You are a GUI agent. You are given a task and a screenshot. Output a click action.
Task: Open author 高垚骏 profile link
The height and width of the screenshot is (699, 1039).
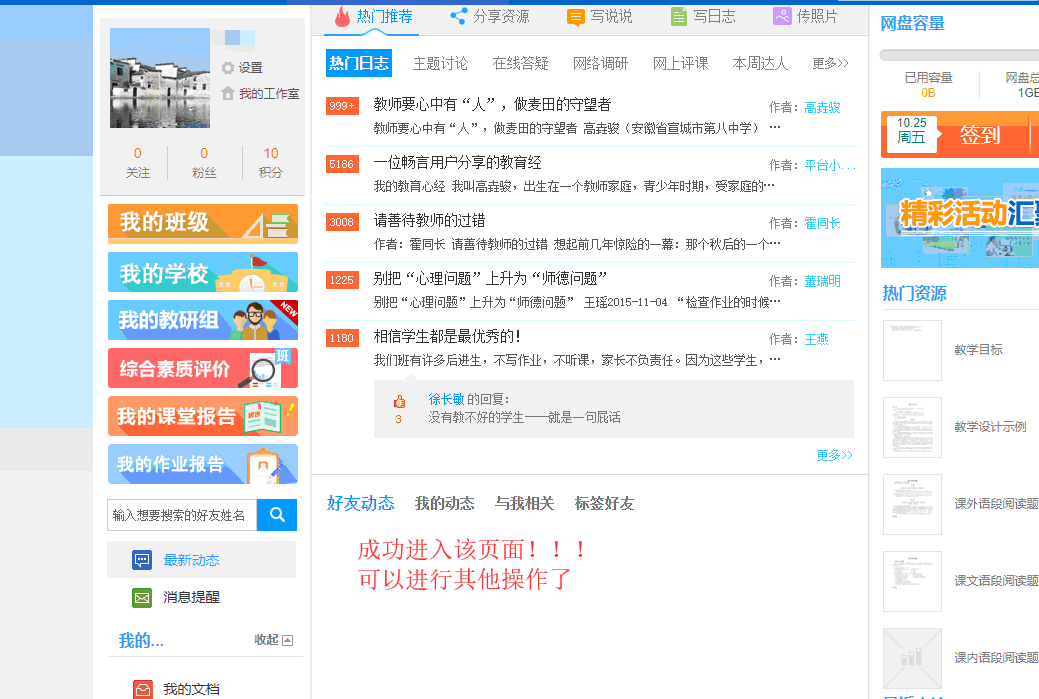tap(822, 107)
